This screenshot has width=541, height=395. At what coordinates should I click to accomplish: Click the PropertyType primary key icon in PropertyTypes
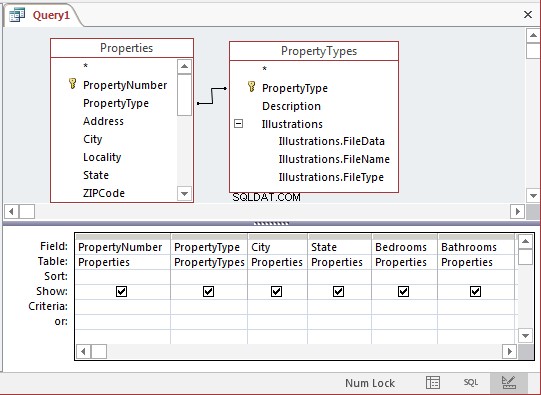(x=252, y=87)
